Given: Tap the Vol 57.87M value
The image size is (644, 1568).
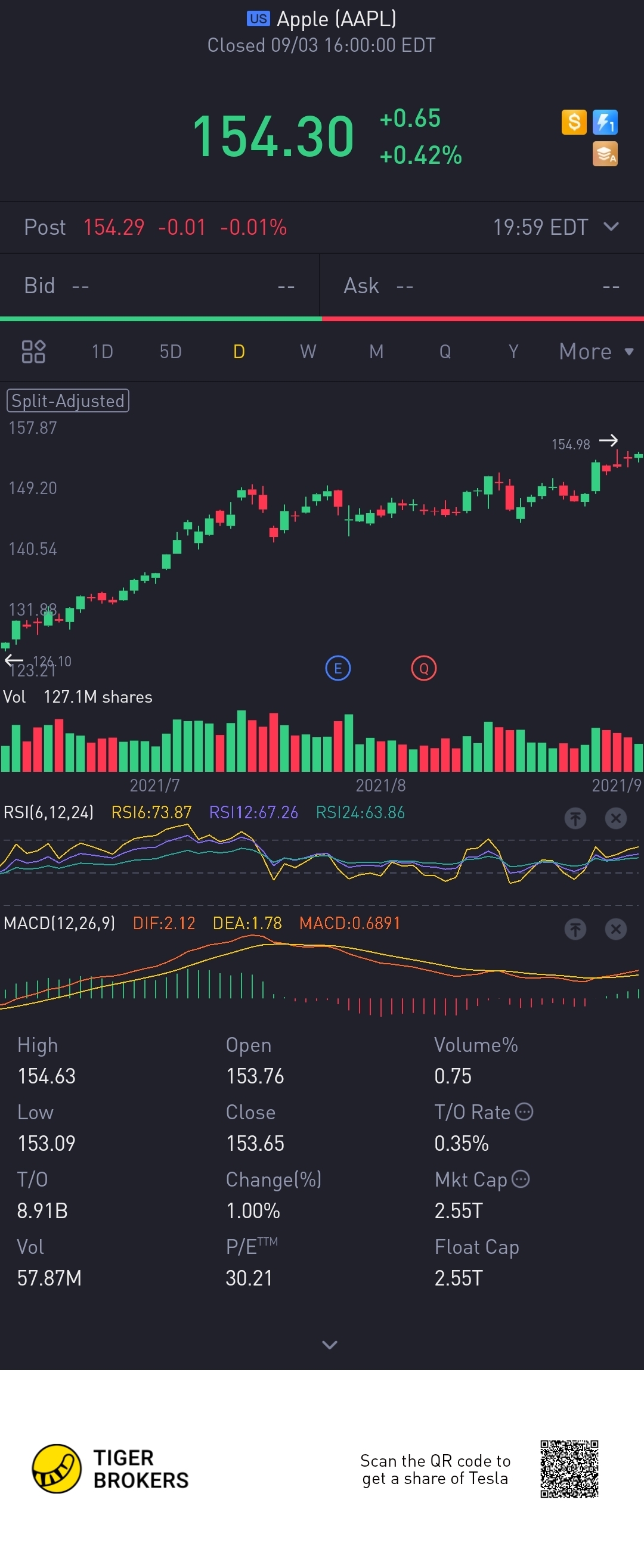Looking at the screenshot, I should click(x=49, y=1278).
